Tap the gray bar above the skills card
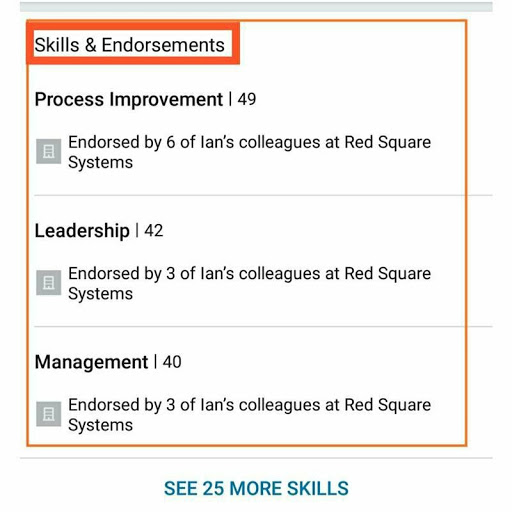The height and width of the screenshot is (512, 512). click(x=256, y=7)
